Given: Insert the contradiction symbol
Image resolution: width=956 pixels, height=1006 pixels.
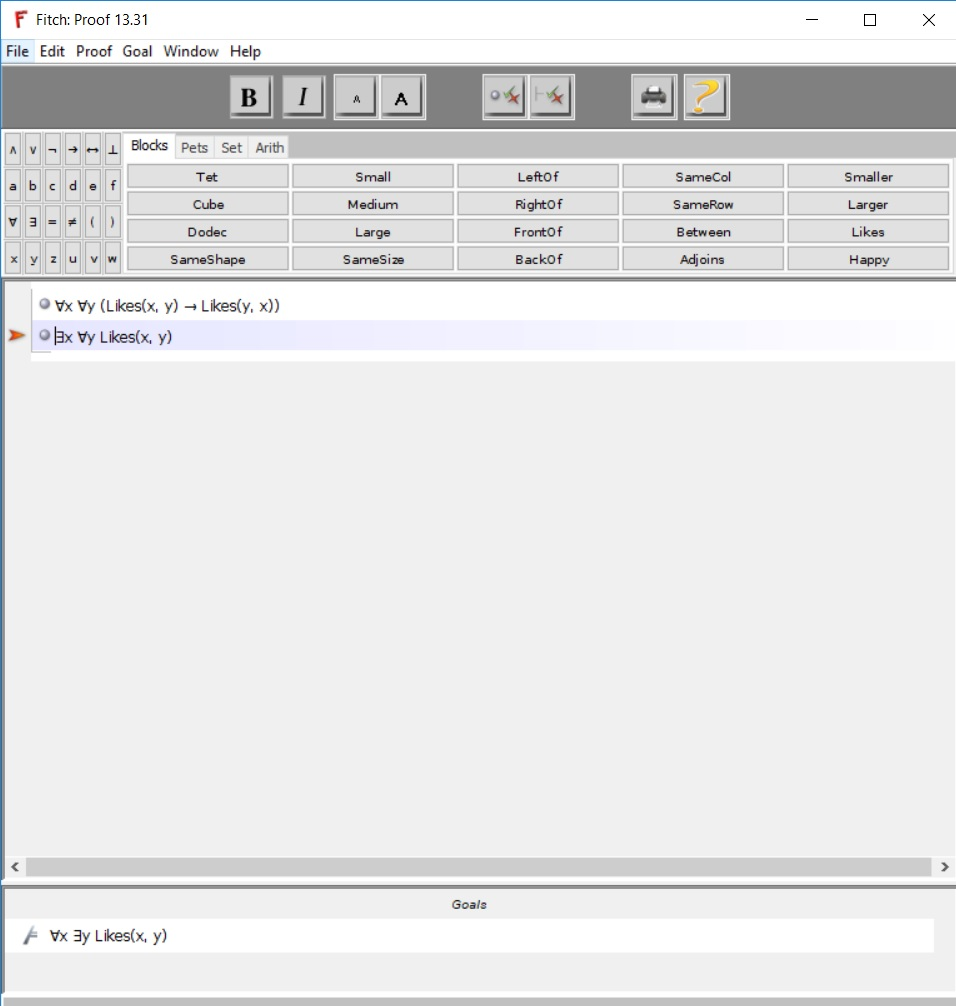Looking at the screenshot, I should click(x=112, y=147).
